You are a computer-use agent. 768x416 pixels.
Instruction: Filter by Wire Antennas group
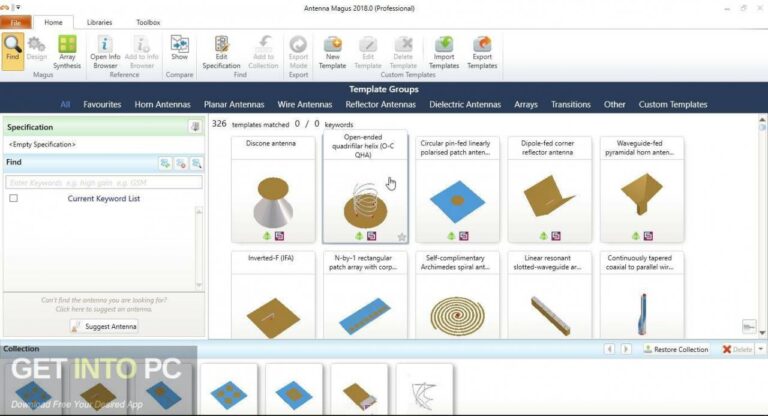click(305, 104)
